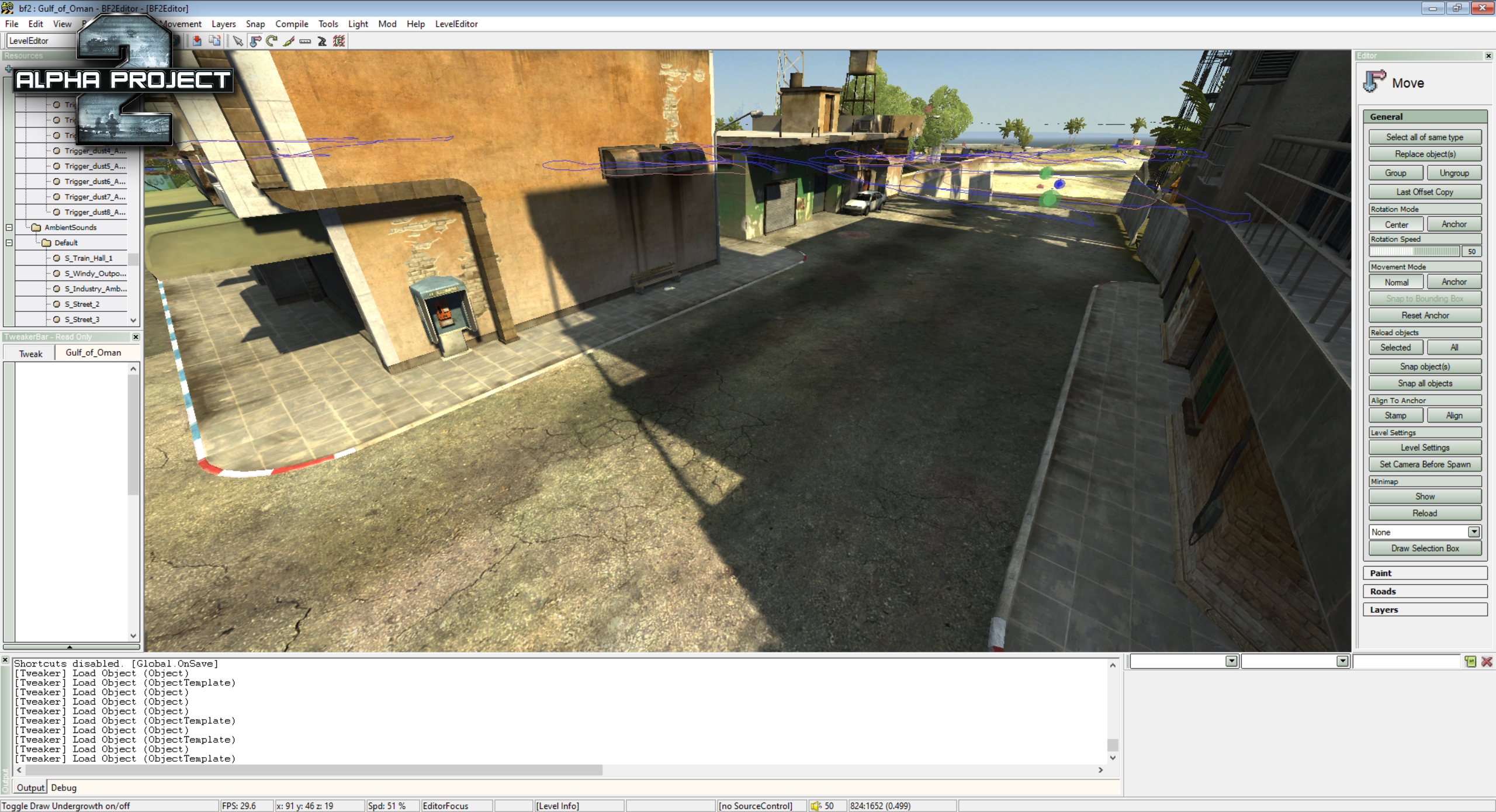Screen dimensions: 1496x812
Task: Set Movement Mode to Normal
Action: [x=1395, y=282]
